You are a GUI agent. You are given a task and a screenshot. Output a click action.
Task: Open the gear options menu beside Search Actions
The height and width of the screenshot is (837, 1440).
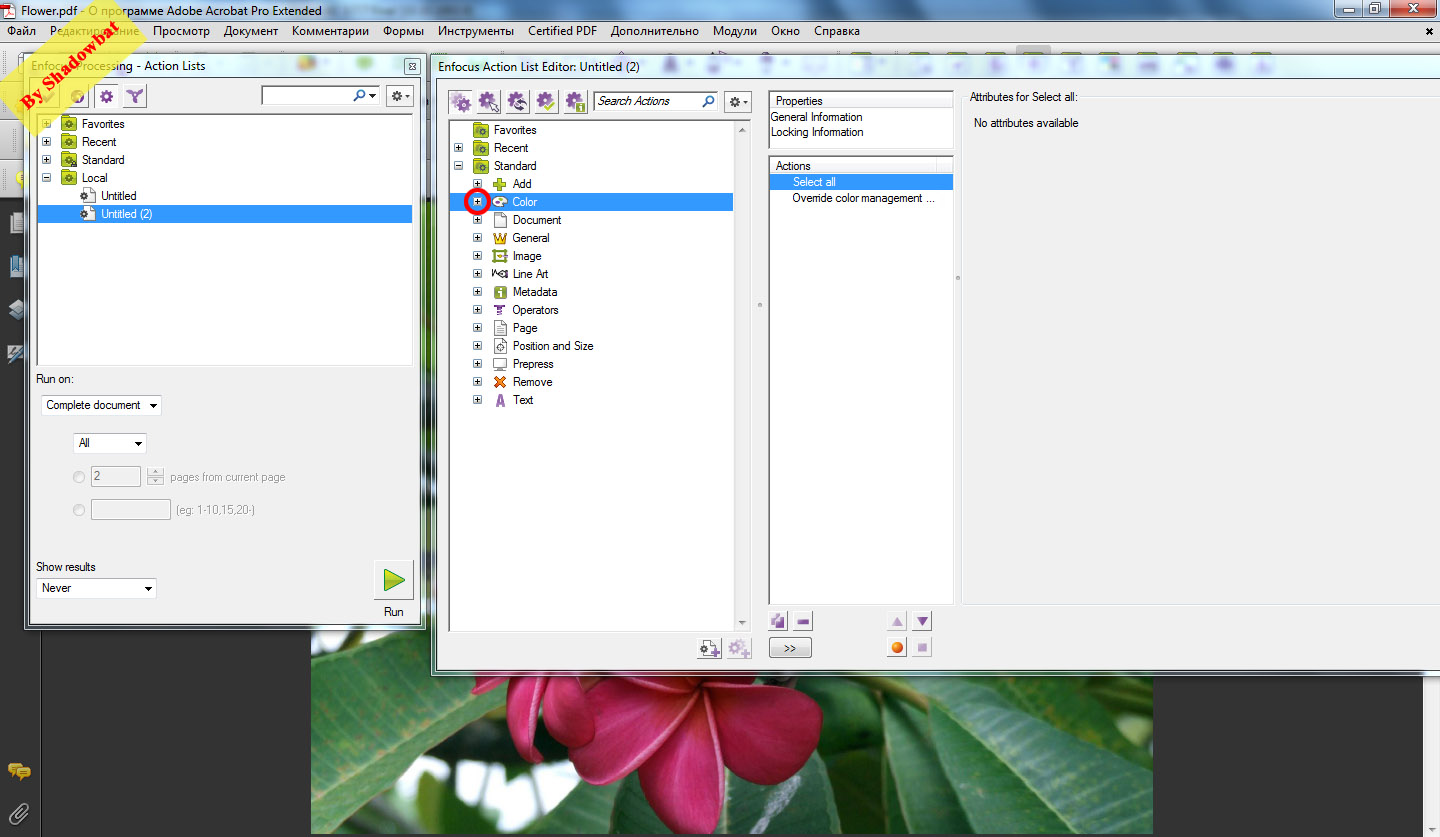[x=737, y=101]
